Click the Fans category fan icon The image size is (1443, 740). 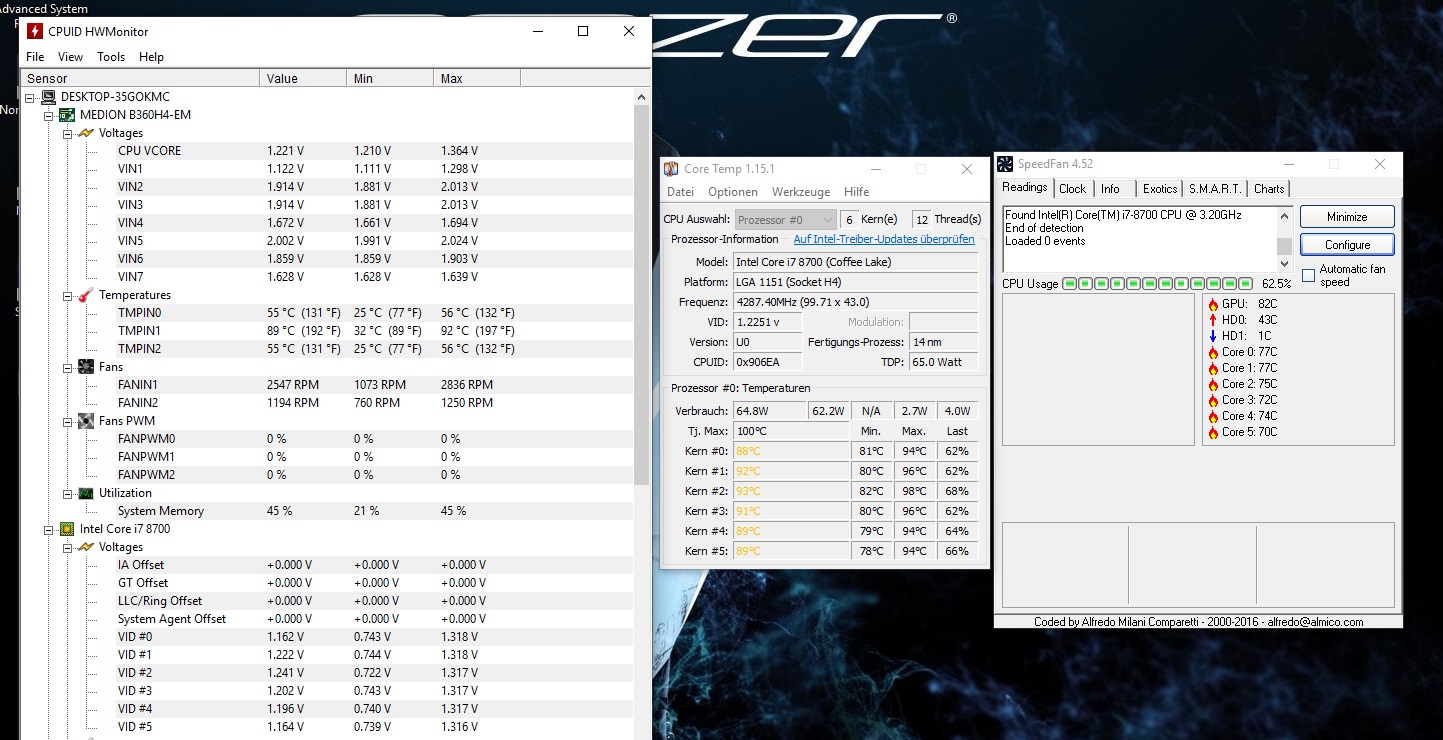86,367
